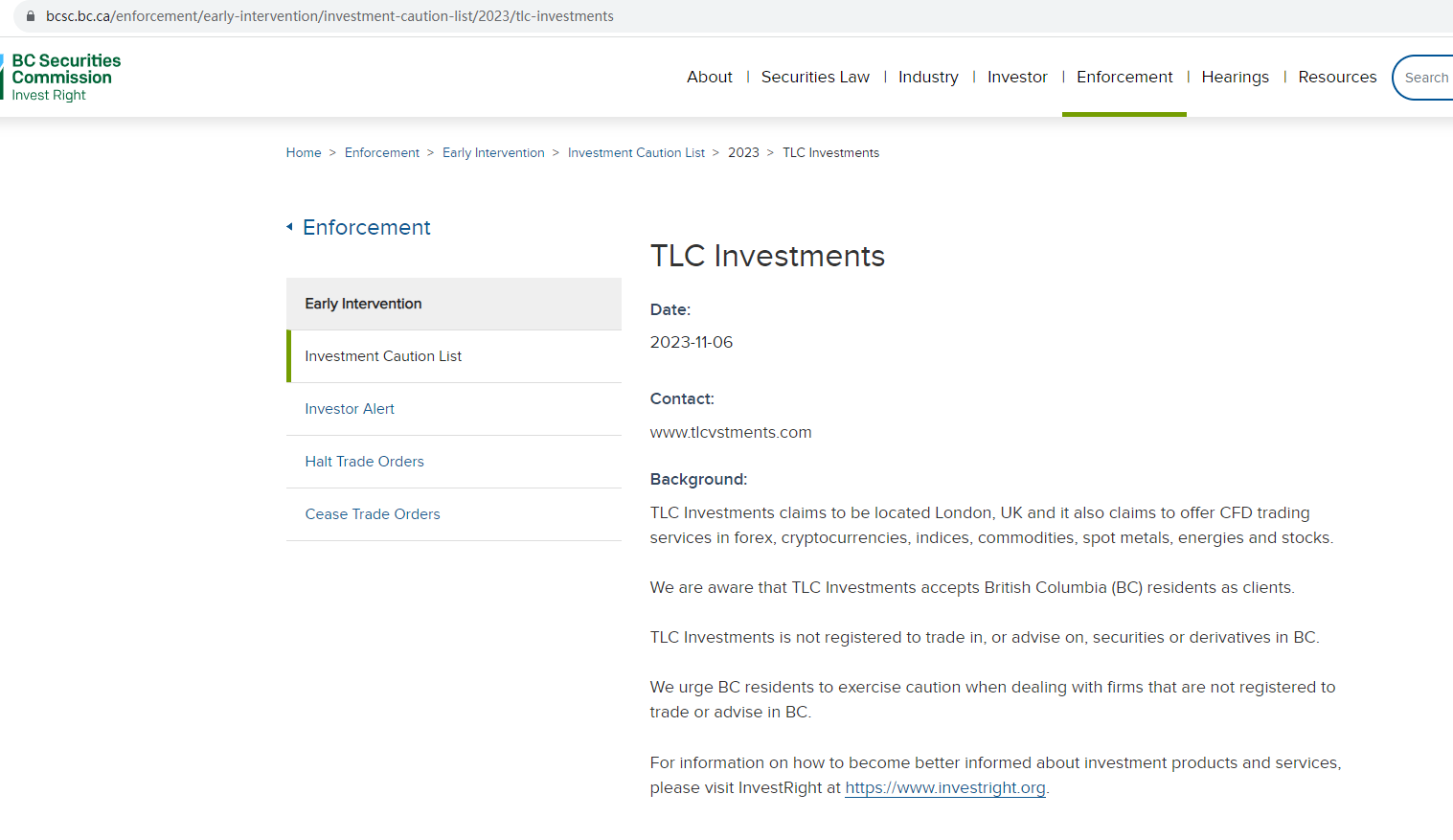Click the Home breadcrumb link

[x=304, y=152]
